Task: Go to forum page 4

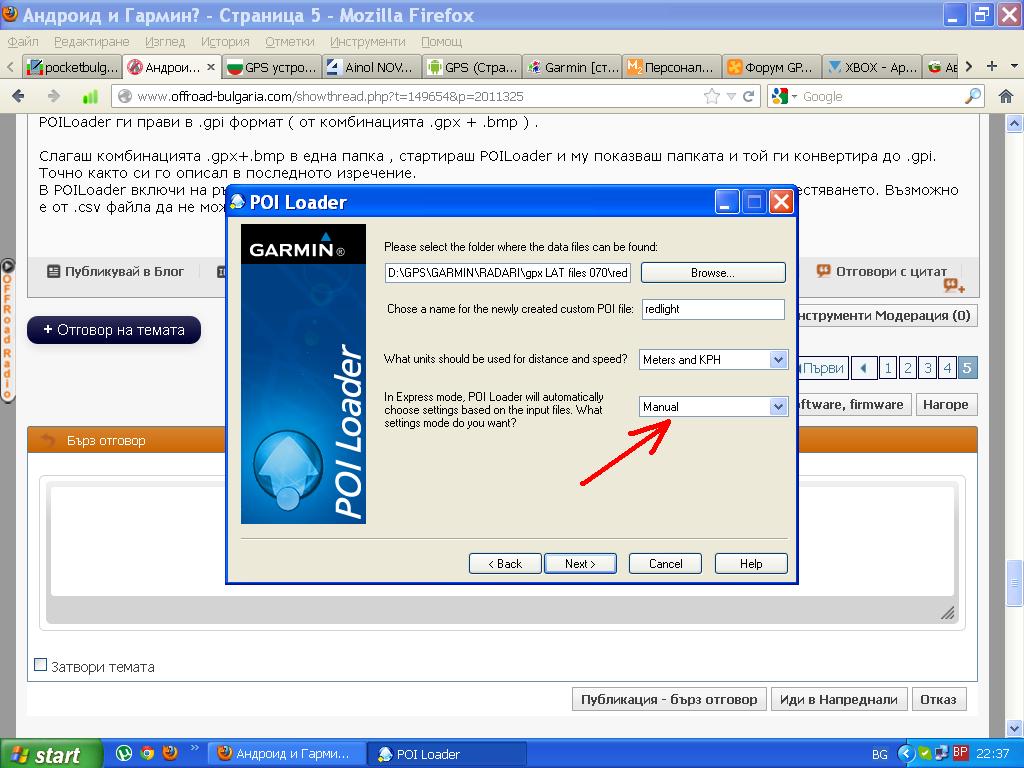Action: click(947, 368)
